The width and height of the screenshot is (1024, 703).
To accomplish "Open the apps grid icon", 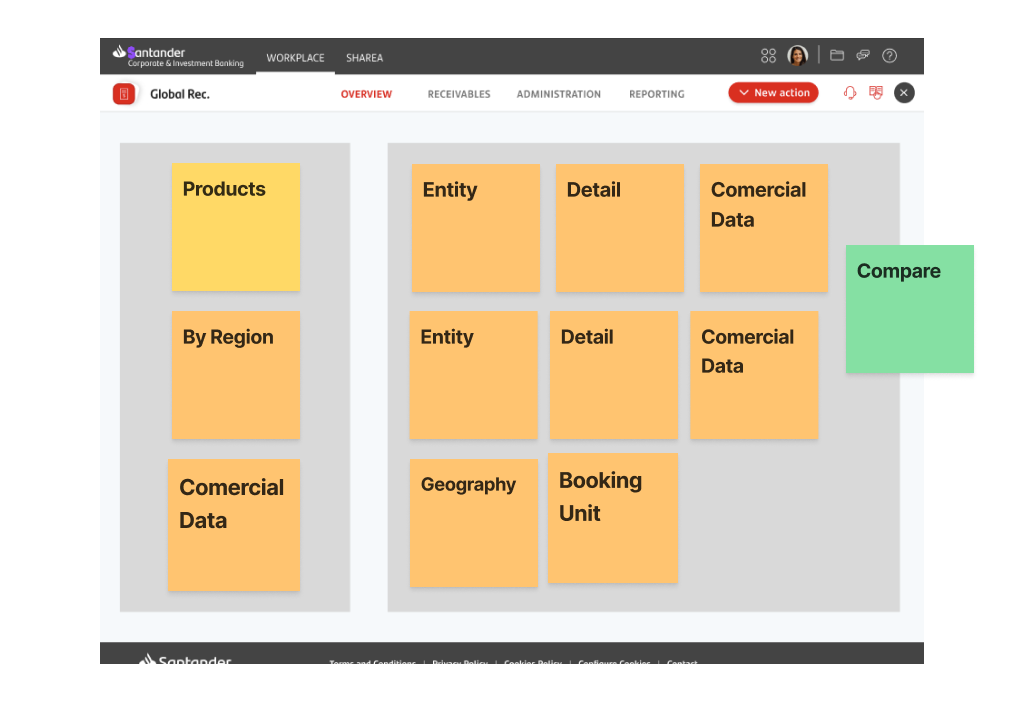I will pyautogui.click(x=768, y=56).
